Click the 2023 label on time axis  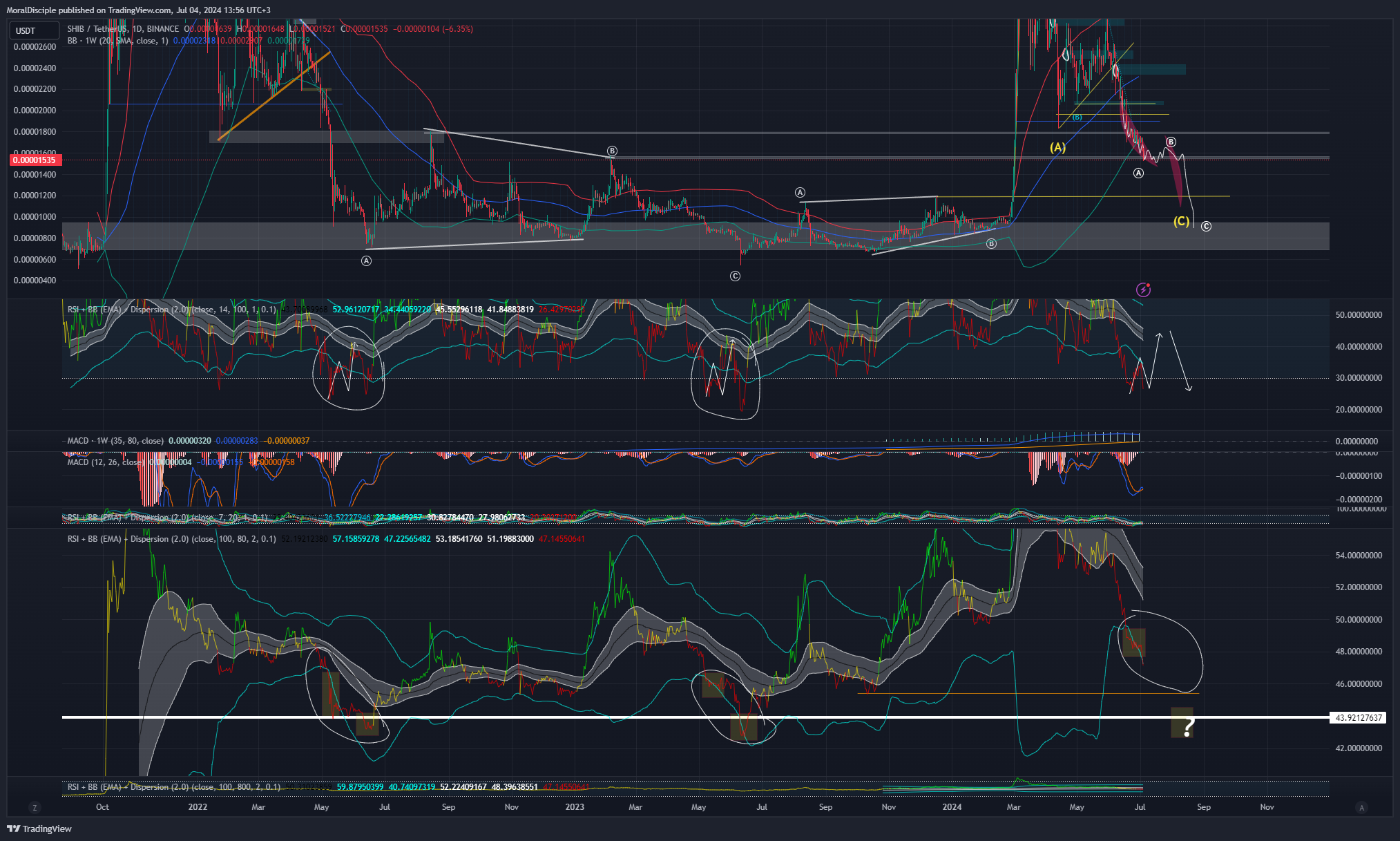click(x=575, y=807)
